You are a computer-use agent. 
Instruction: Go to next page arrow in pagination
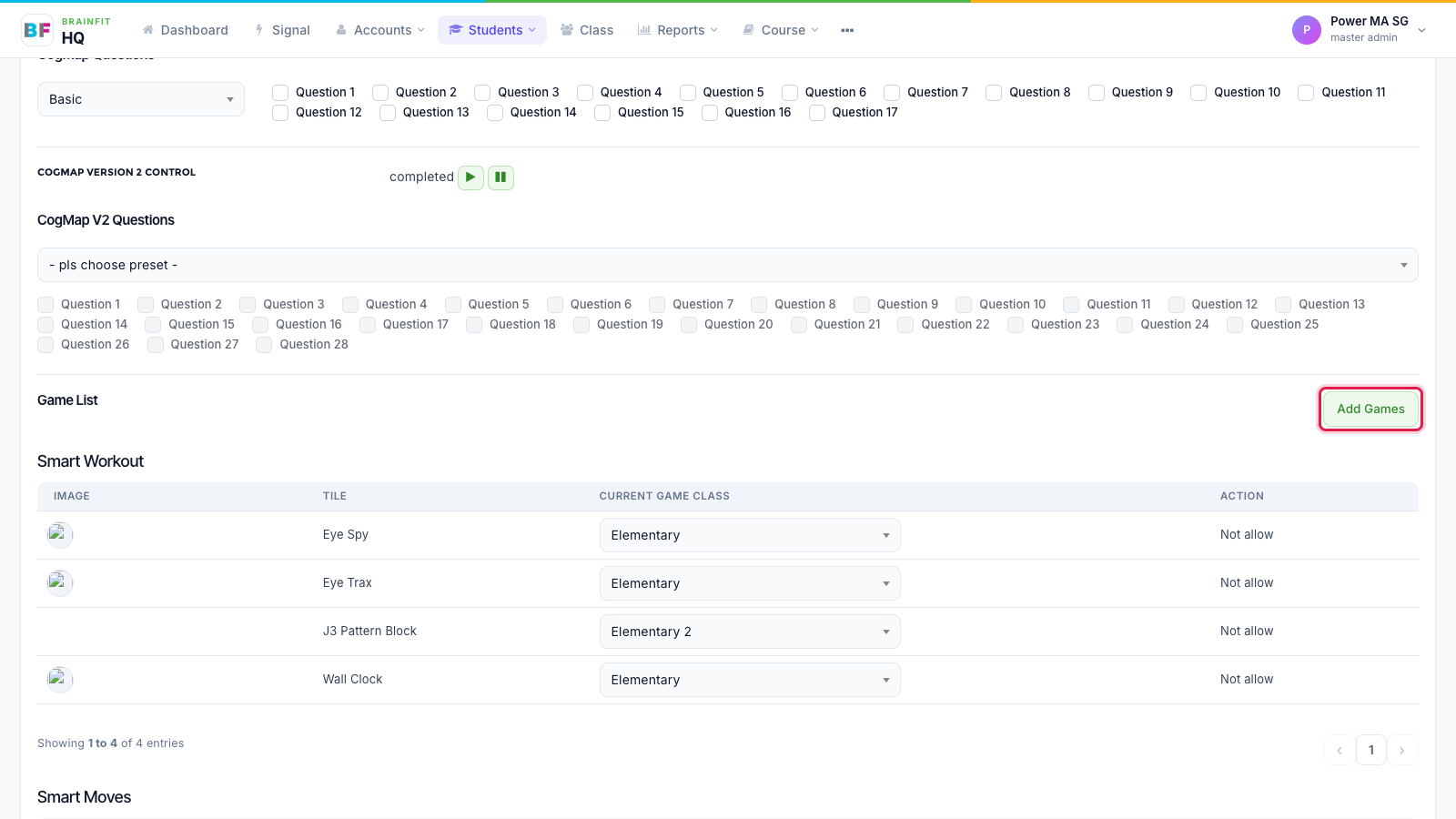click(1402, 750)
